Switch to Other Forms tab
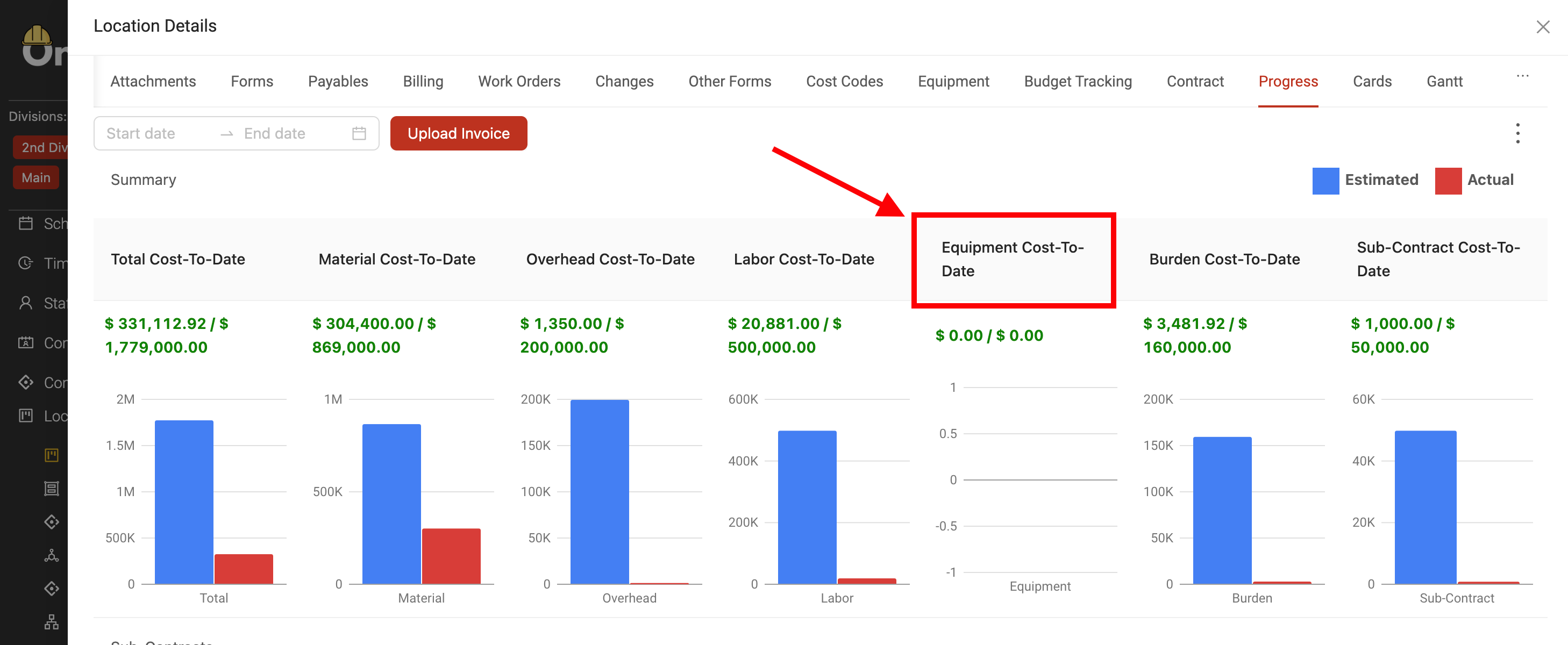Screen dimensions: 1568x645 (x=730, y=82)
